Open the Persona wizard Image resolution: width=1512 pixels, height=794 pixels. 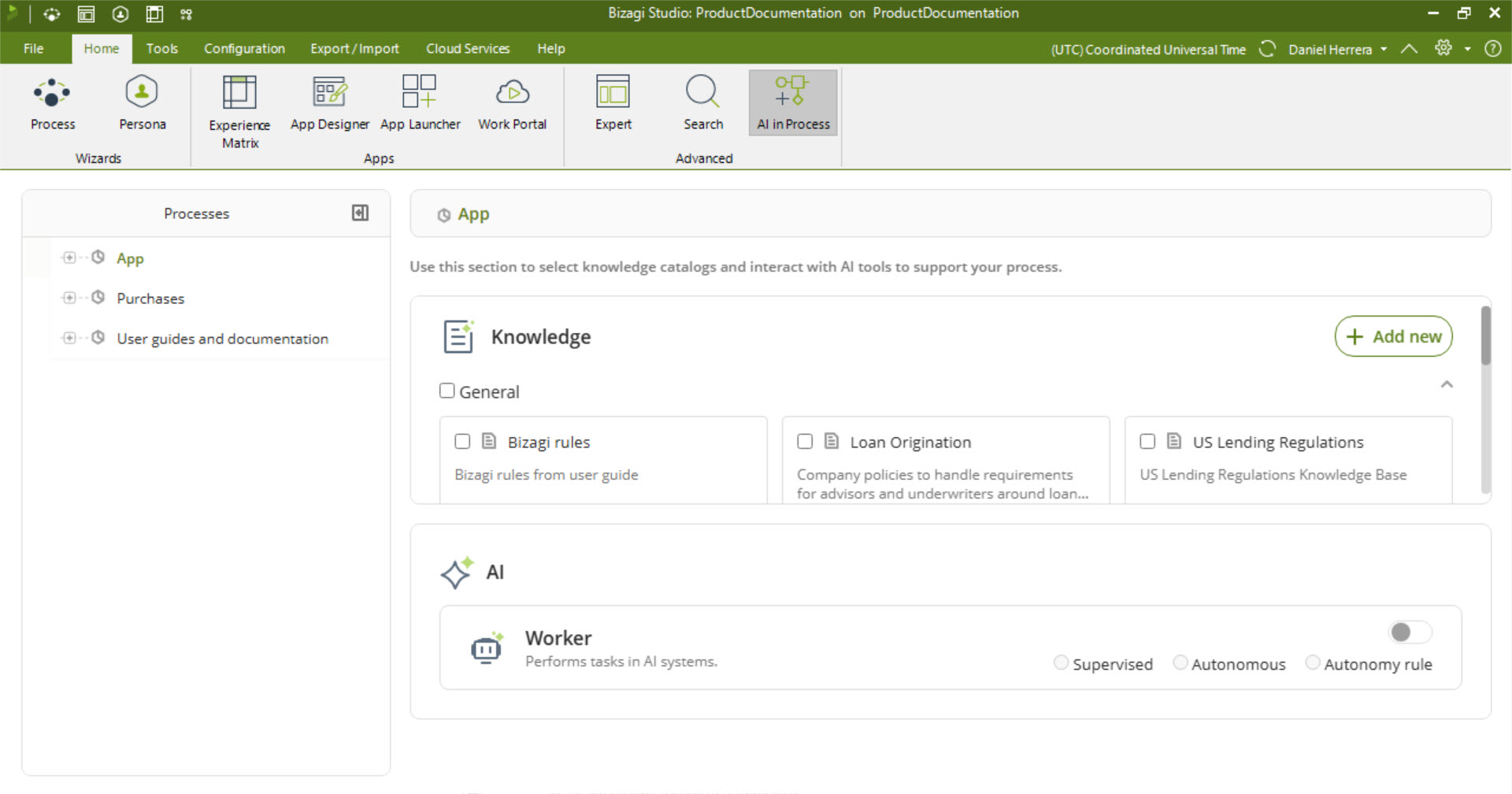point(142,103)
